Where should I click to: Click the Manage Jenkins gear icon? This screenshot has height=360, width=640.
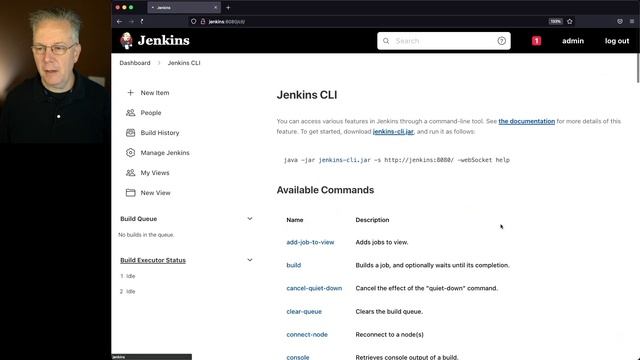[x=131, y=153]
